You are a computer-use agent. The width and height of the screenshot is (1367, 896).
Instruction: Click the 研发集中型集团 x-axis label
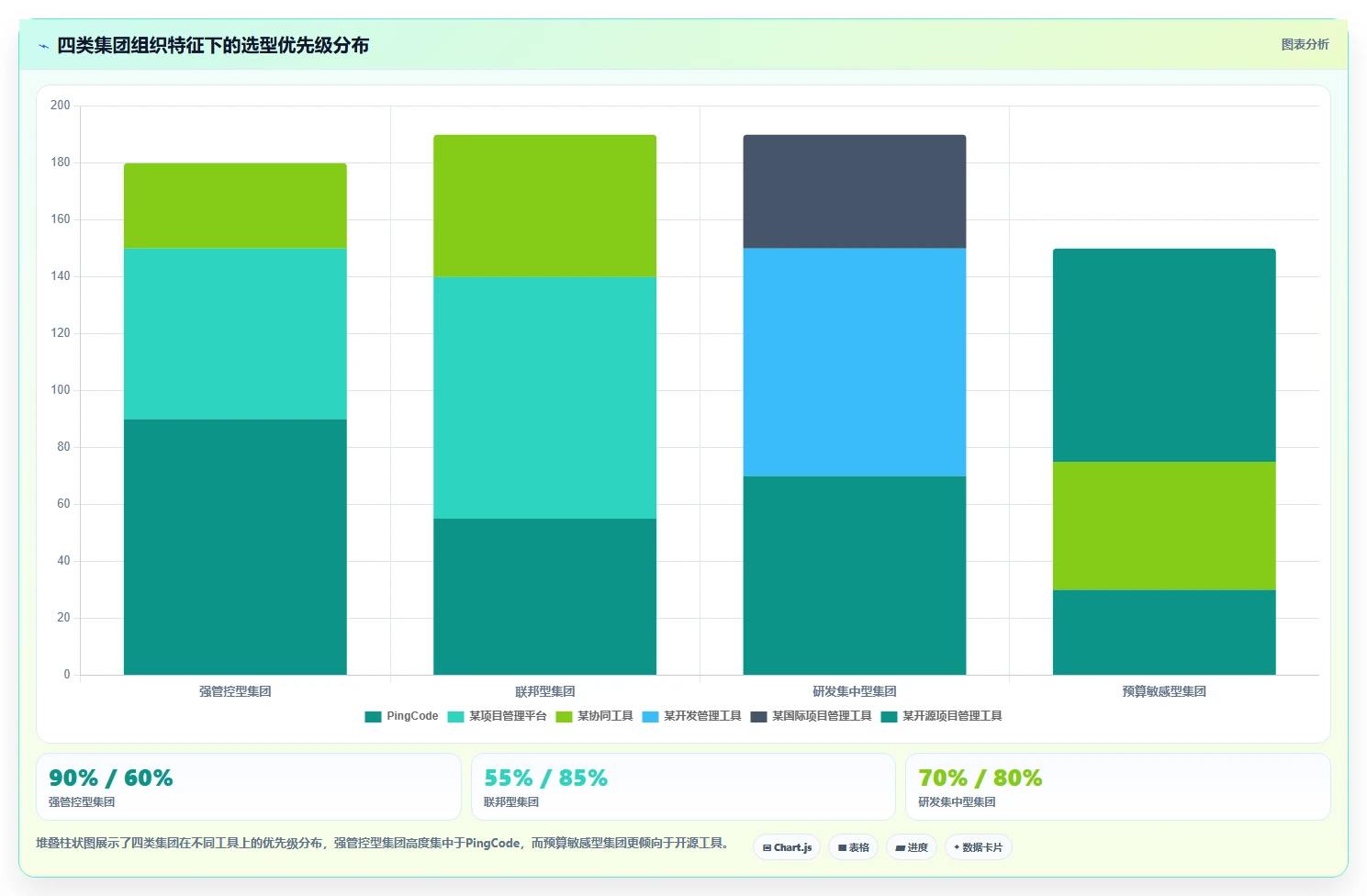click(x=854, y=691)
